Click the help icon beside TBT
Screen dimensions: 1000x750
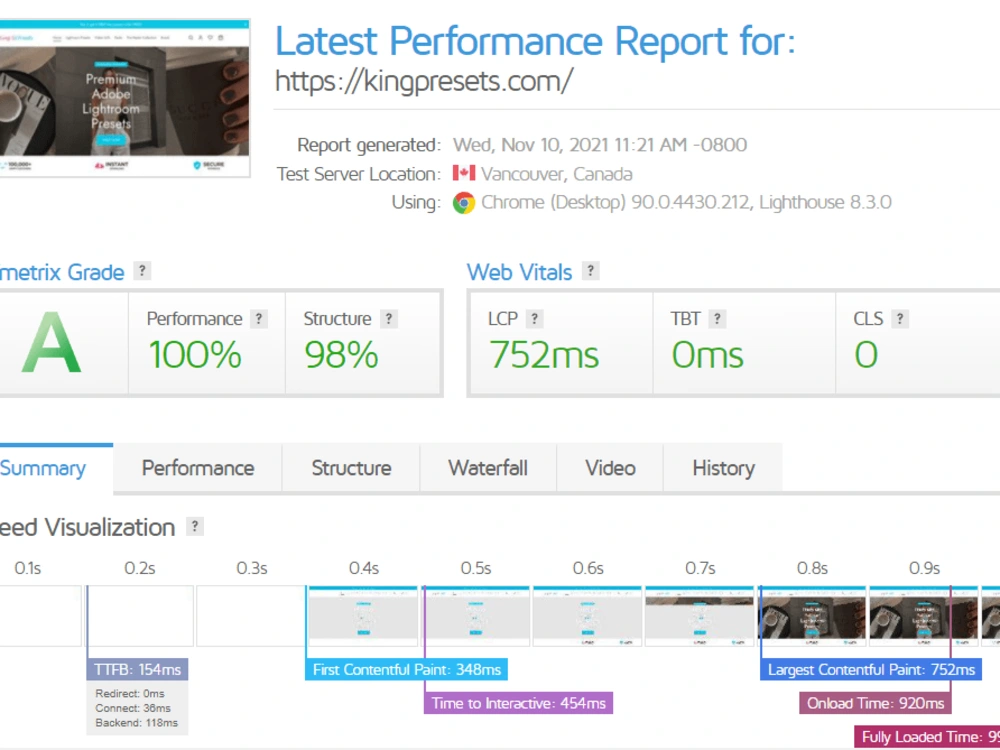click(x=717, y=318)
